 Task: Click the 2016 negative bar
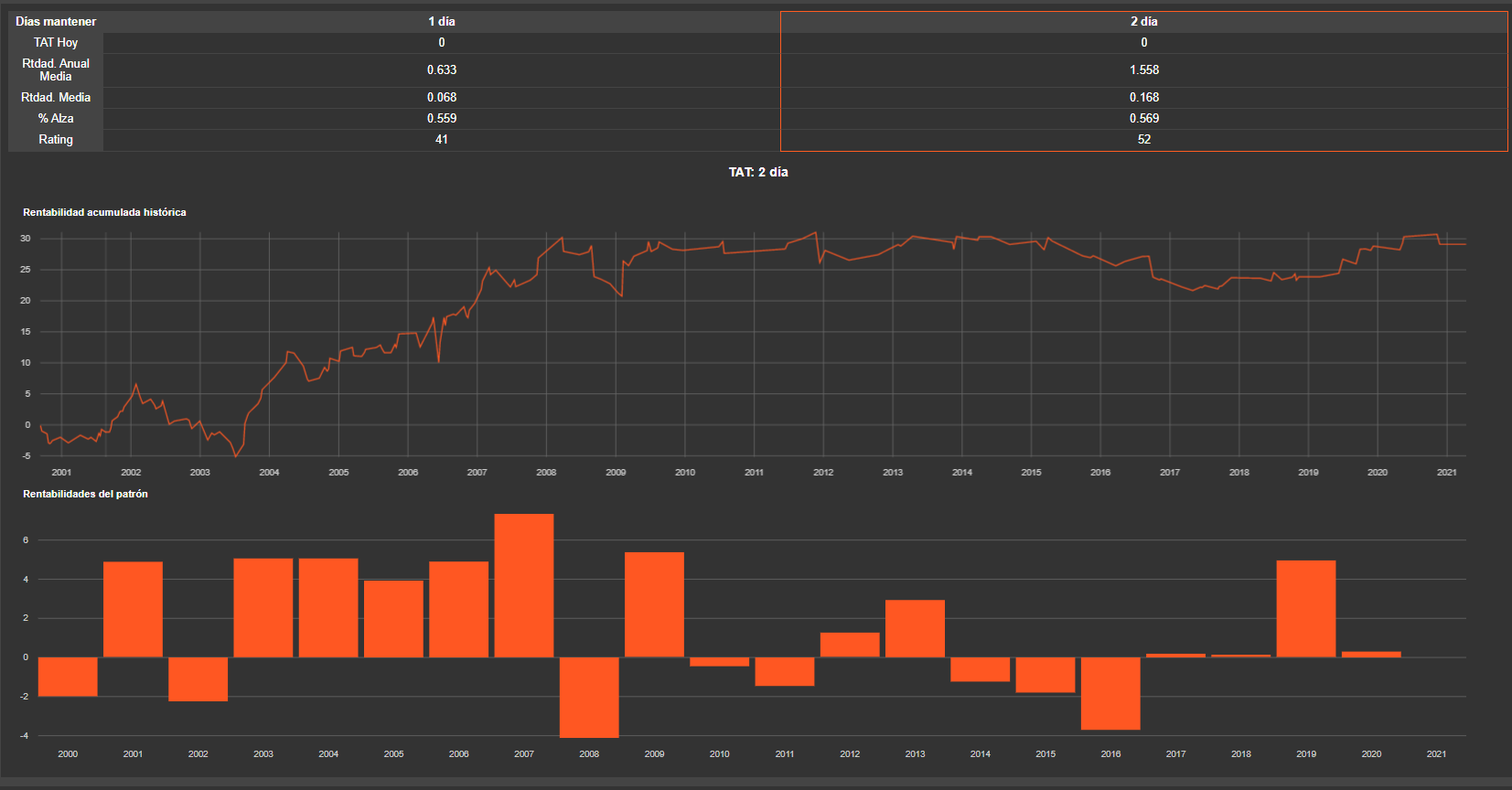click(x=1110, y=693)
